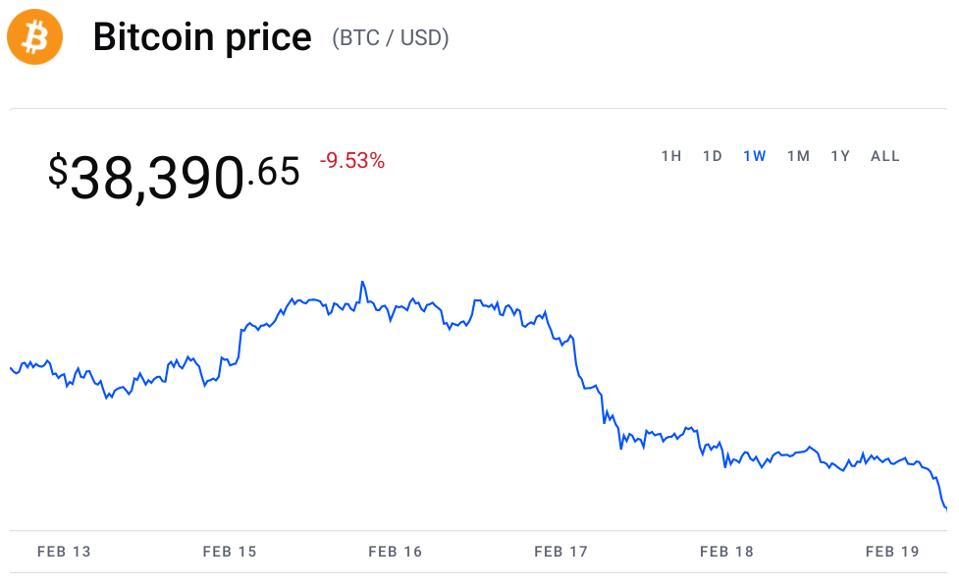Click the Bitcoin price heading
Viewport: 959px width, 587px height.
pyautogui.click(x=202, y=38)
